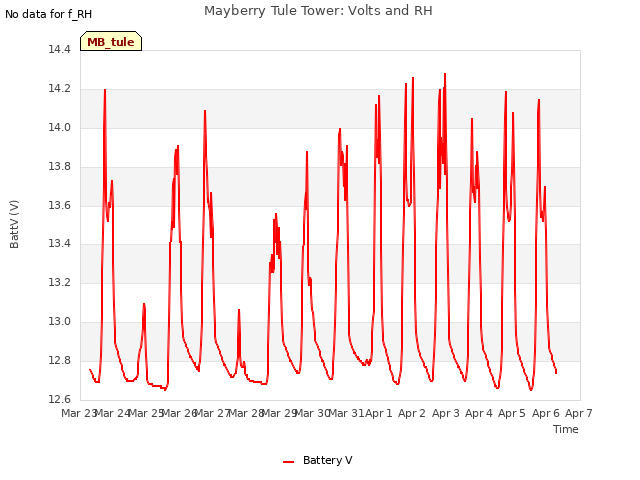The width and height of the screenshot is (640, 480).
Task: Click the 'No data for f_RH' message
Action: 49,14
